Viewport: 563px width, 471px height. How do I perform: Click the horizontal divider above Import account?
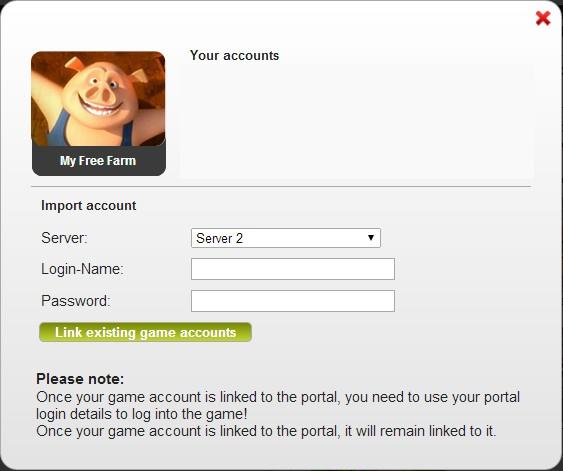pyautogui.click(x=281, y=187)
